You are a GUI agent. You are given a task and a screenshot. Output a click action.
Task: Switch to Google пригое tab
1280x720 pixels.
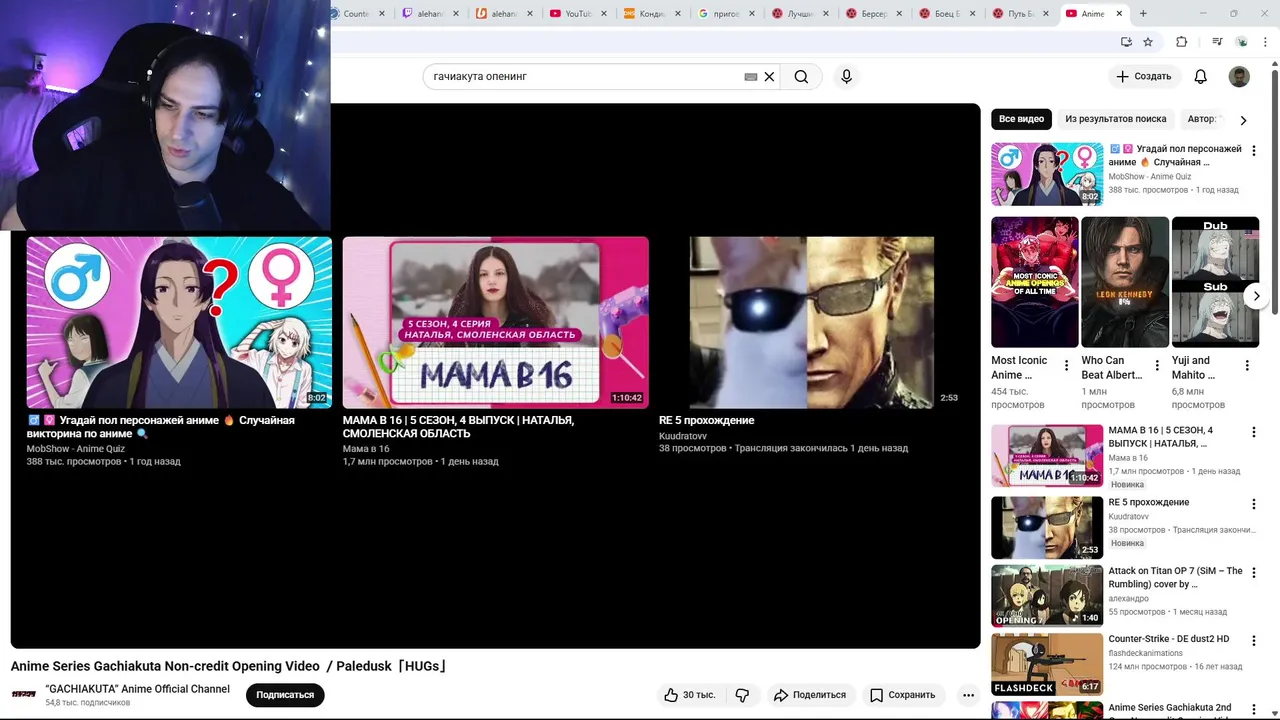point(725,14)
